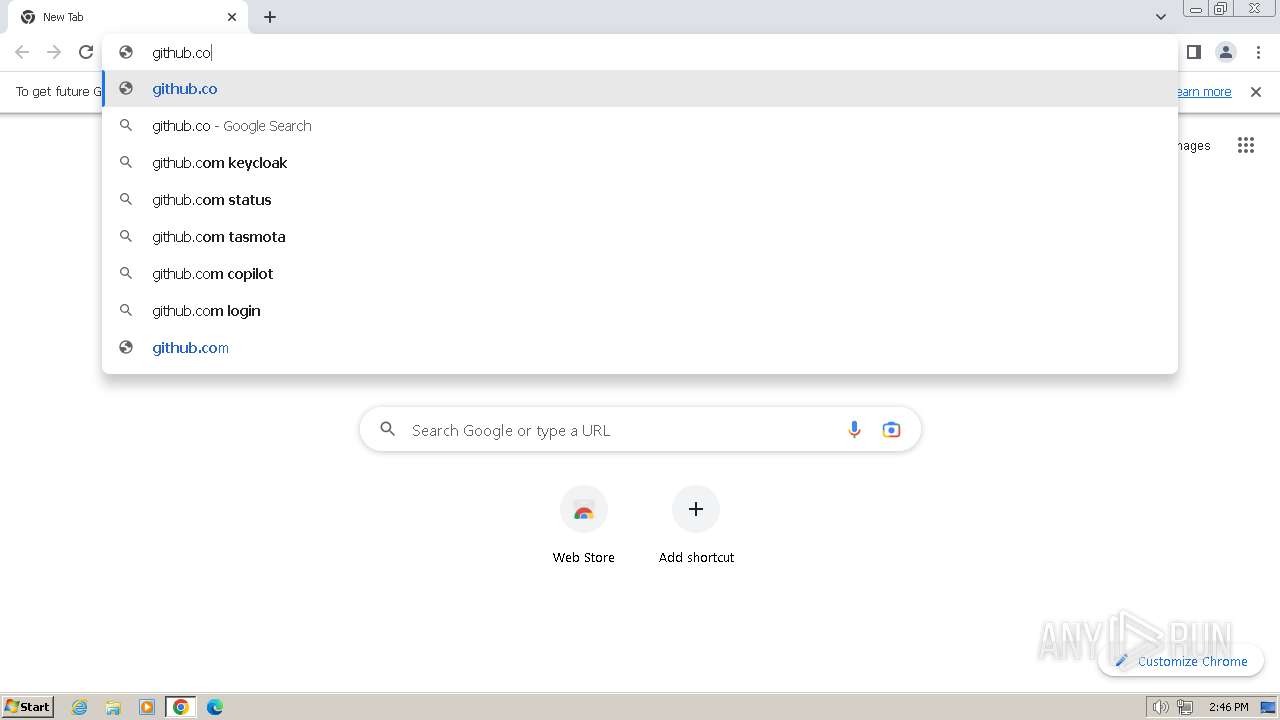Open a new tab with the plus button
The image size is (1280, 720).
pyautogui.click(x=270, y=17)
